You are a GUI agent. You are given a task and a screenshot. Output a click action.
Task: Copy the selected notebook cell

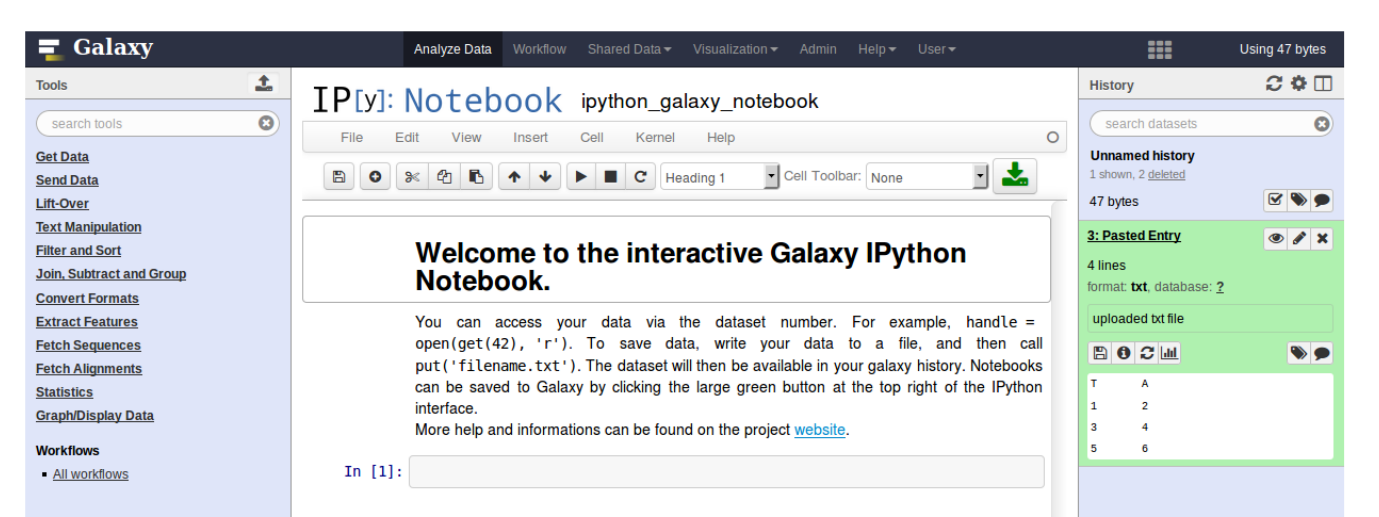(445, 177)
